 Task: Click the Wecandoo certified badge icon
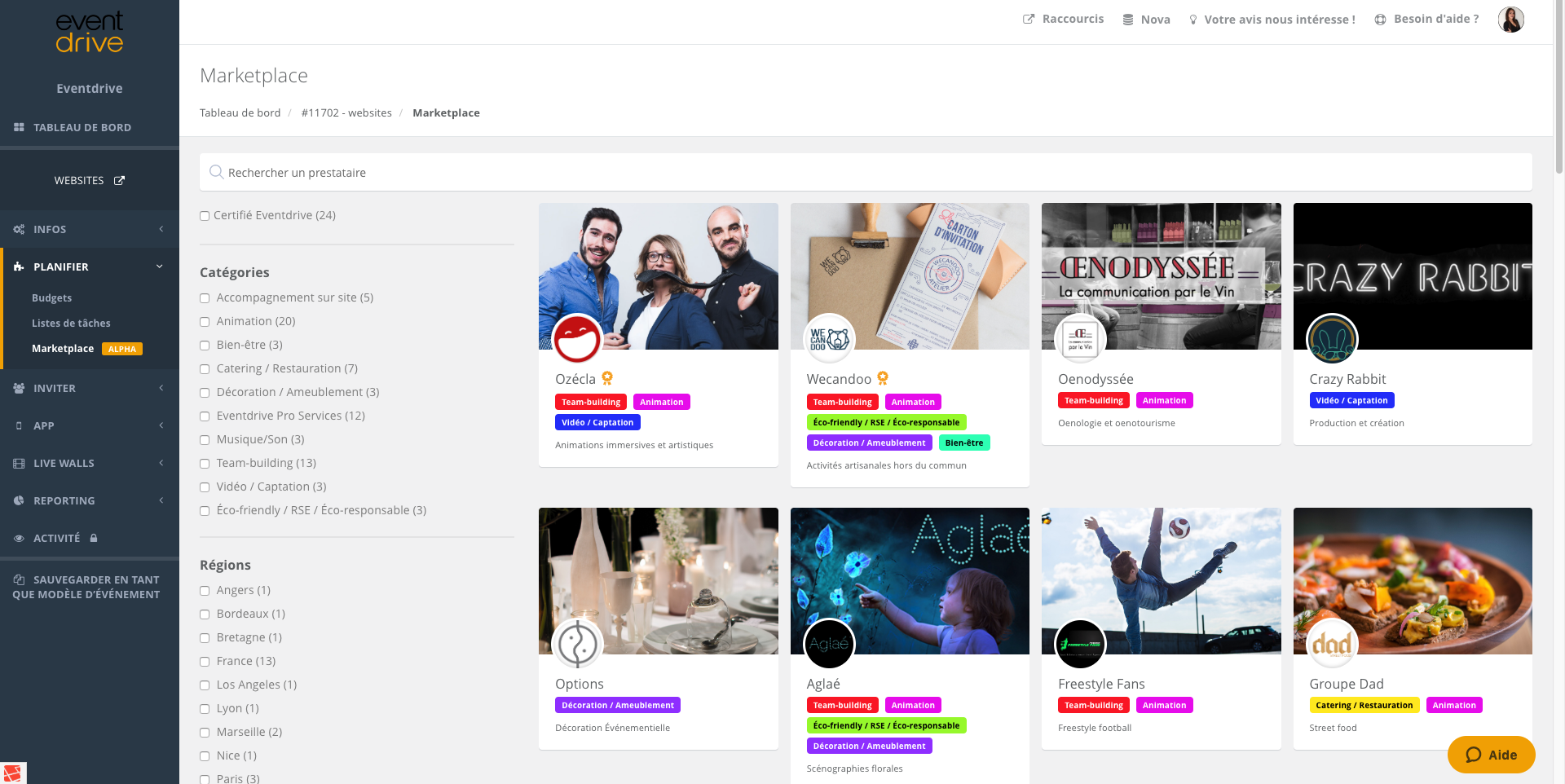[x=883, y=378]
